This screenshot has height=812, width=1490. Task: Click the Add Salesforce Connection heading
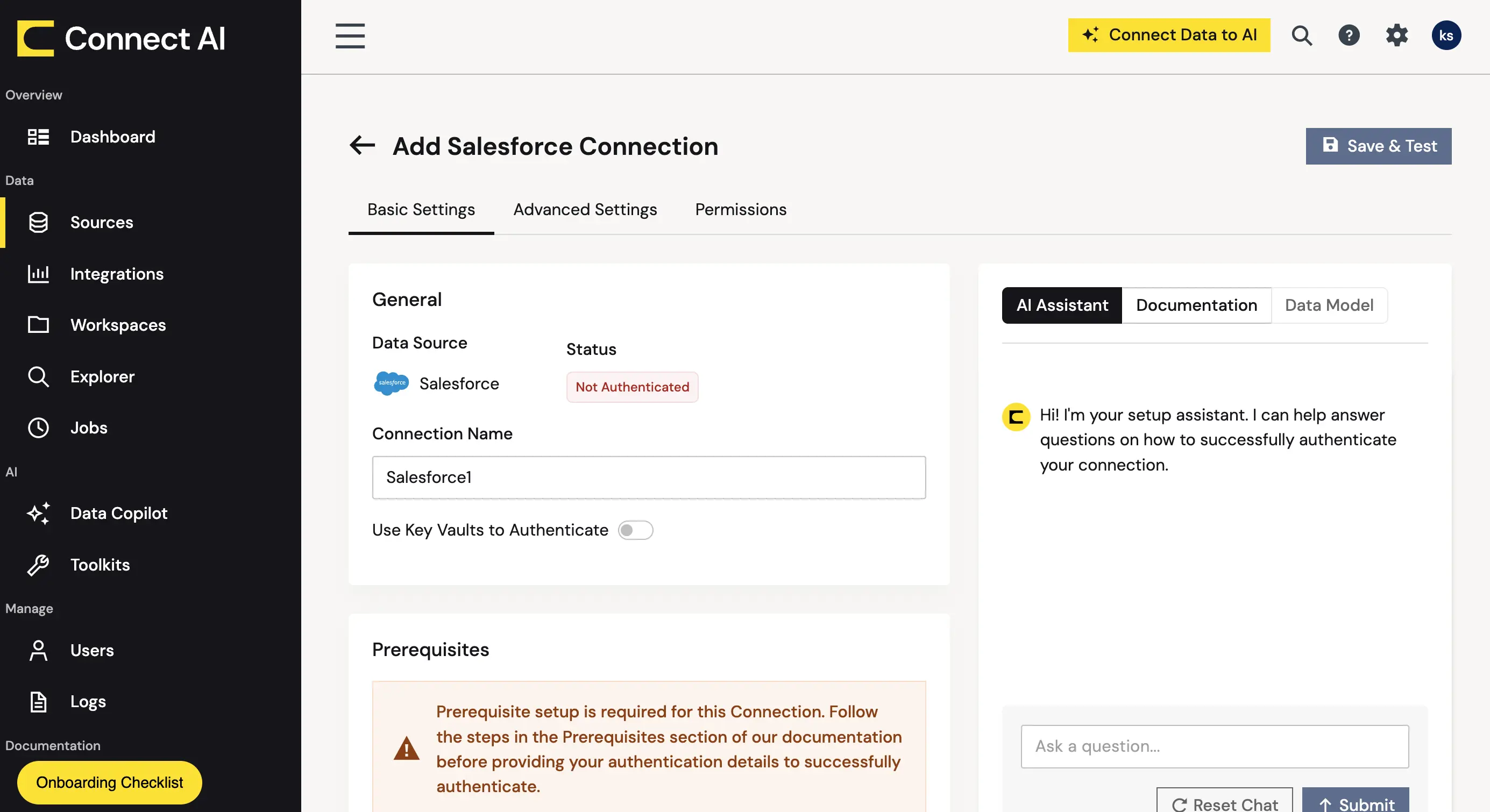click(x=555, y=146)
